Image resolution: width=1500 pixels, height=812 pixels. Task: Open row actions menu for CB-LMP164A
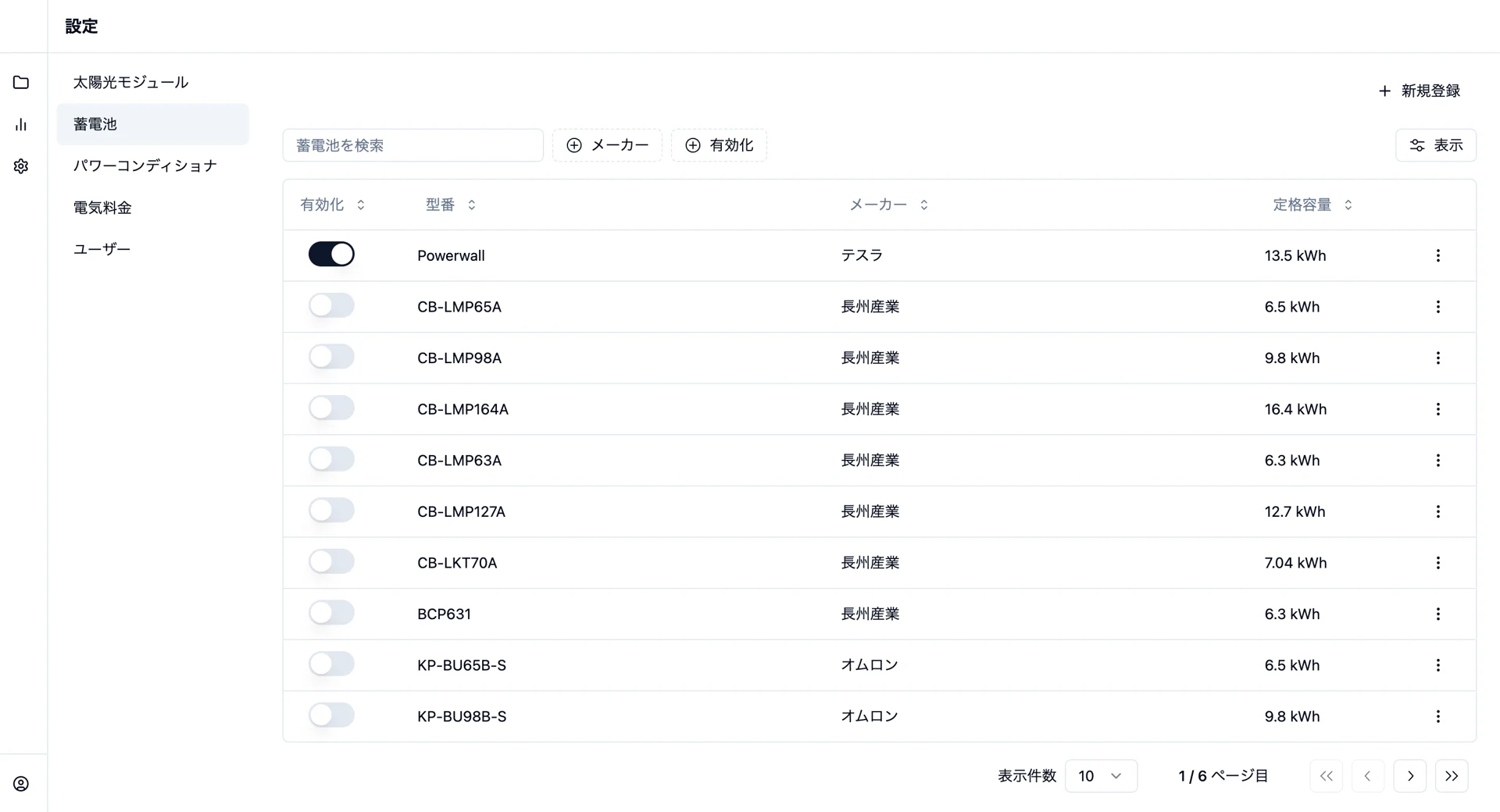[1437, 409]
